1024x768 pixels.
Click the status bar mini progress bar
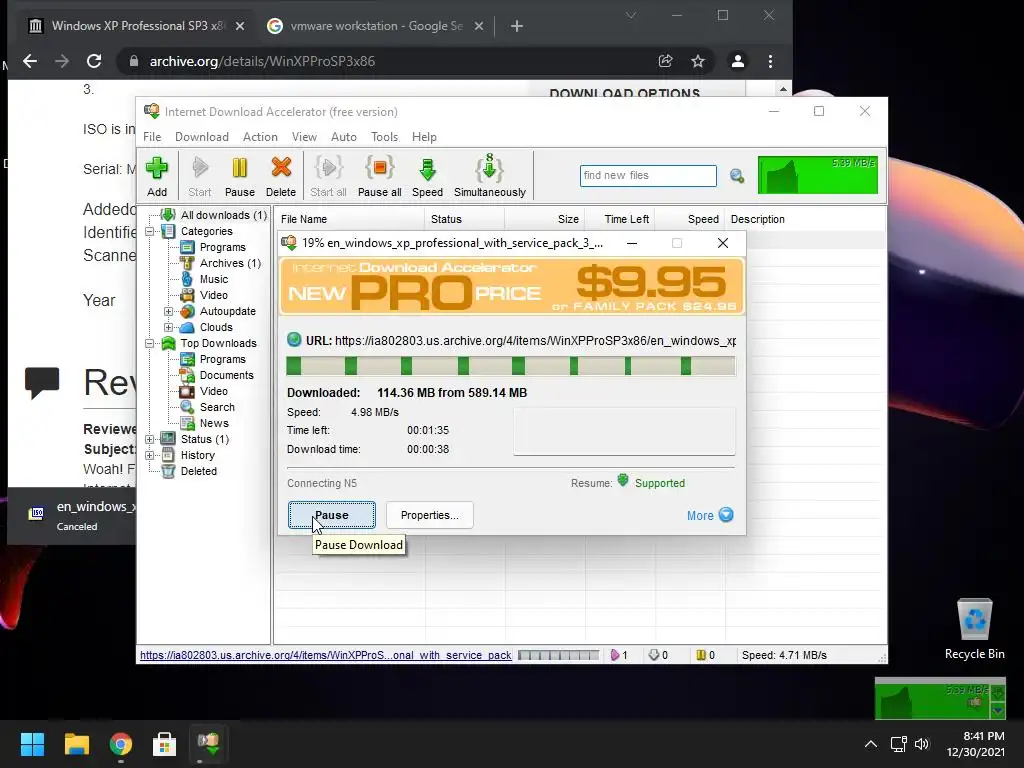(558, 655)
